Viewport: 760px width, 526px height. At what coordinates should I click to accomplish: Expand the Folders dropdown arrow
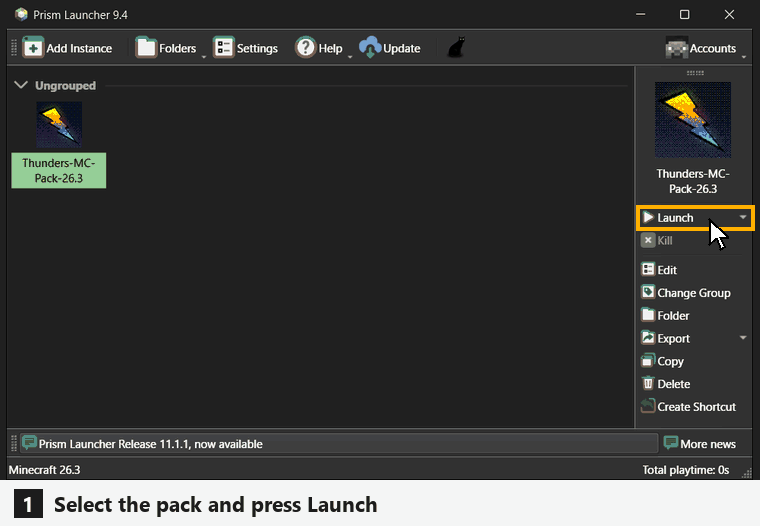coord(204,57)
